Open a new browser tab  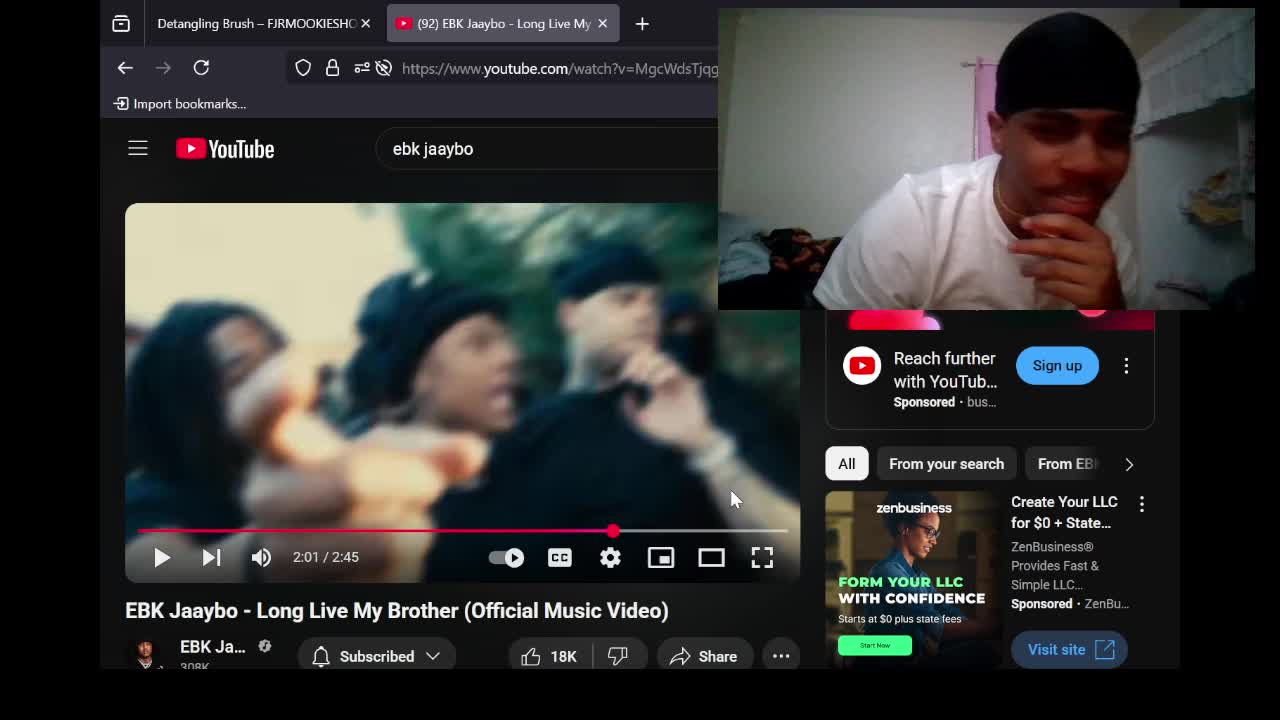642,23
